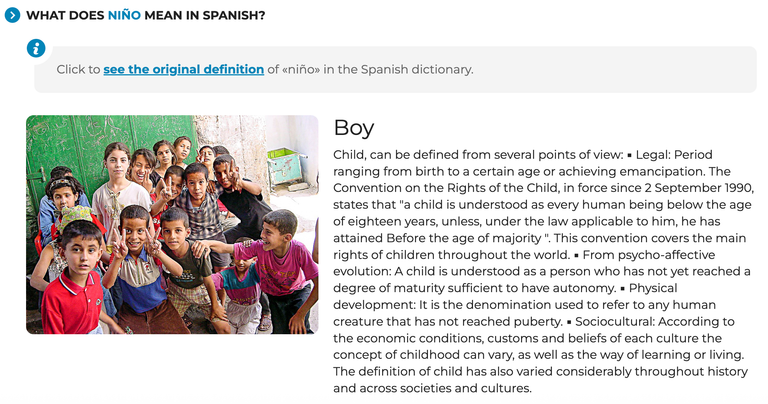This screenshot has height=404, width=768.
Task: Click the blue word NIÑO in the heading
Action: point(124,15)
